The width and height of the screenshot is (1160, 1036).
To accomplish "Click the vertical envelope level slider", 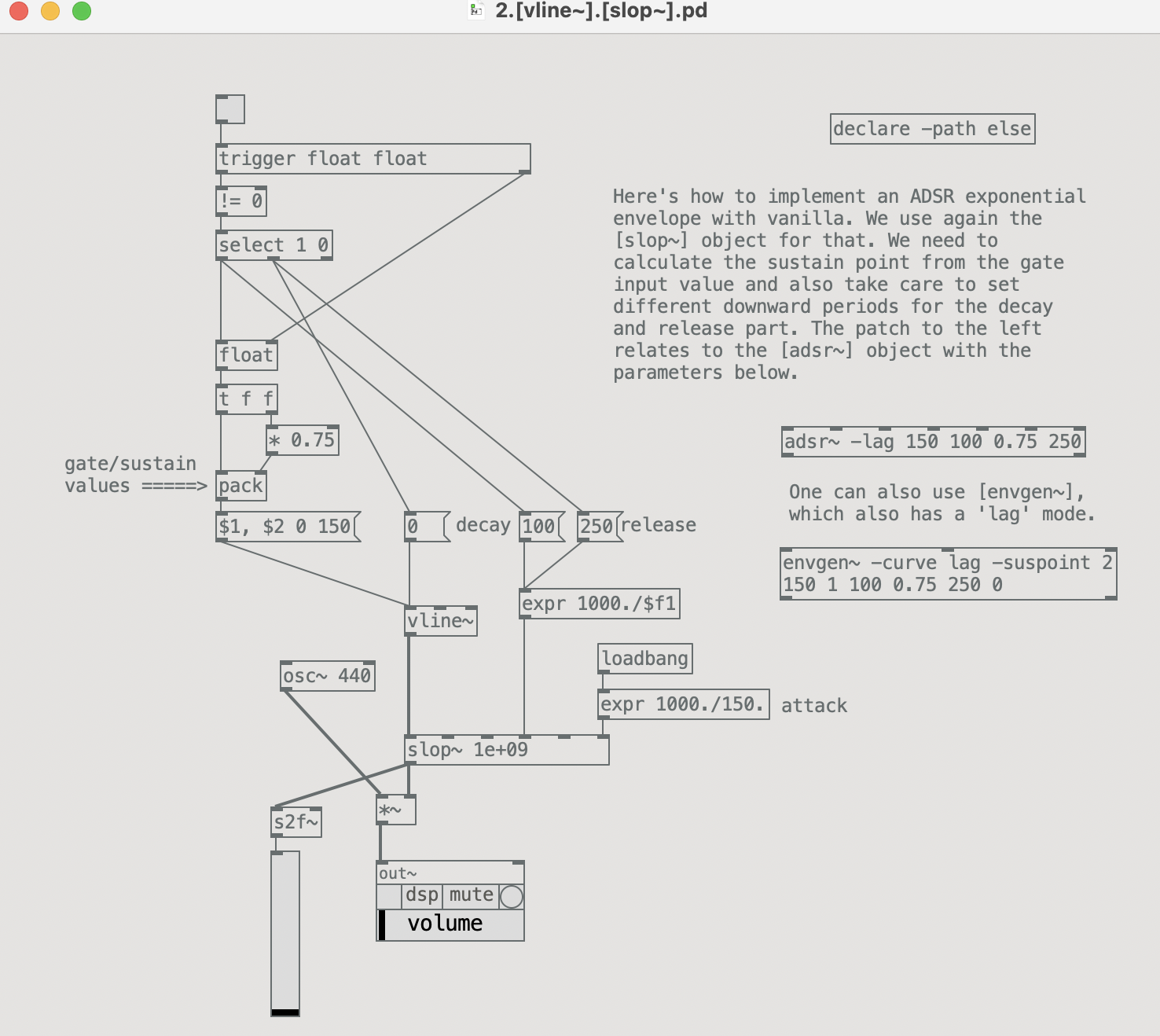I will (285, 934).
